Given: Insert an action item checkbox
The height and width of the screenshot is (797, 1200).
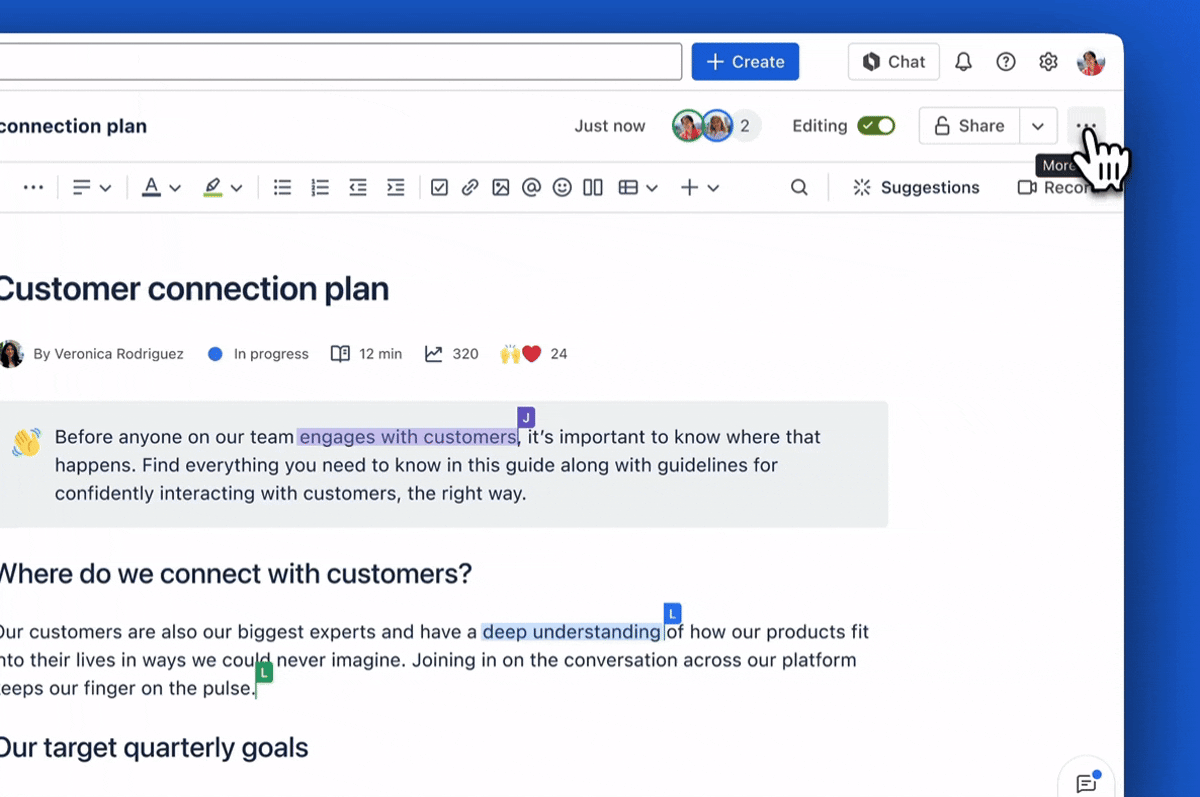Looking at the screenshot, I should tap(439, 187).
